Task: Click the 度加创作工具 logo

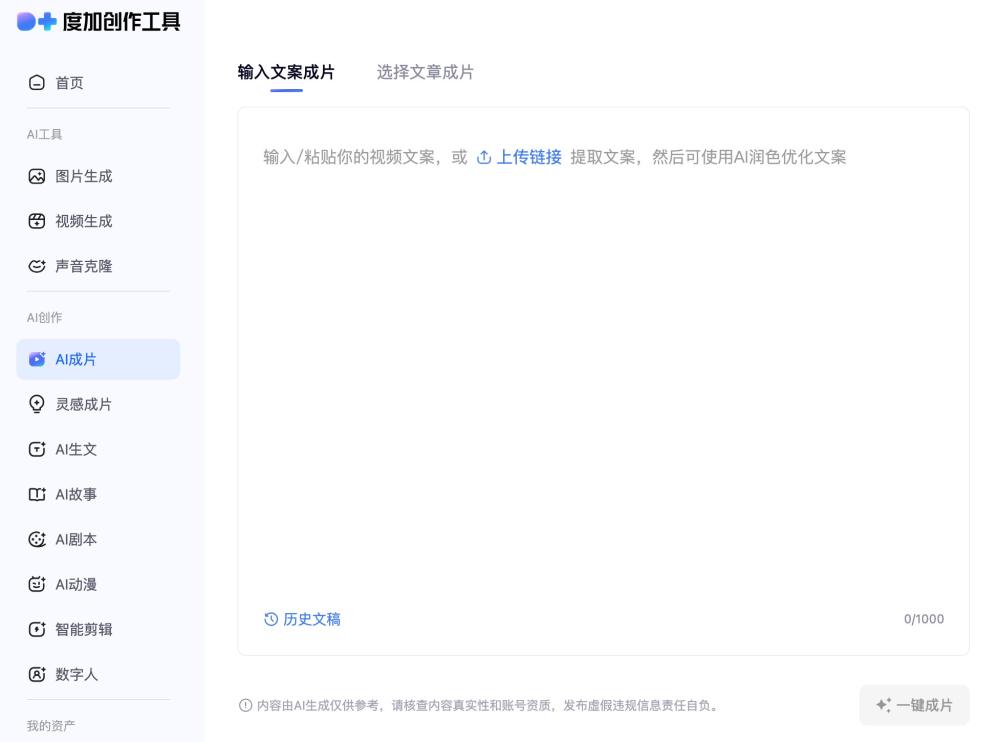Action: [x=98, y=21]
